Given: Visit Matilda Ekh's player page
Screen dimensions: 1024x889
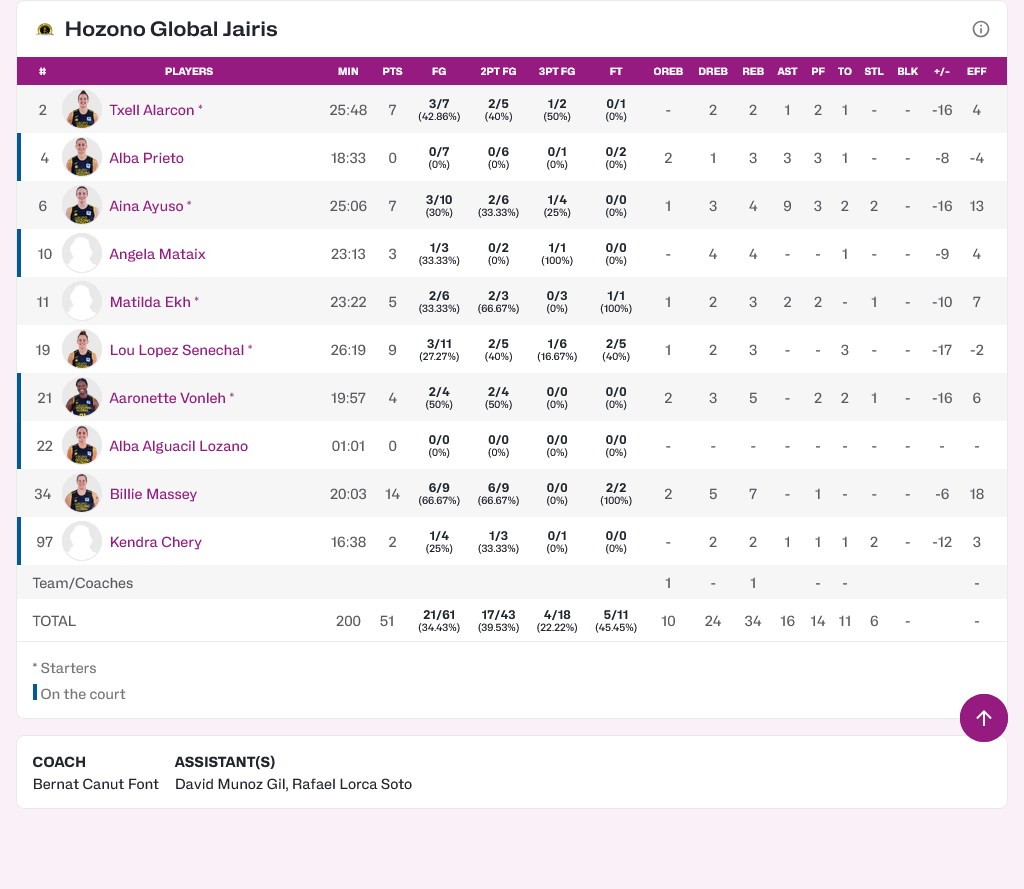Looking at the screenshot, I should coord(149,302).
